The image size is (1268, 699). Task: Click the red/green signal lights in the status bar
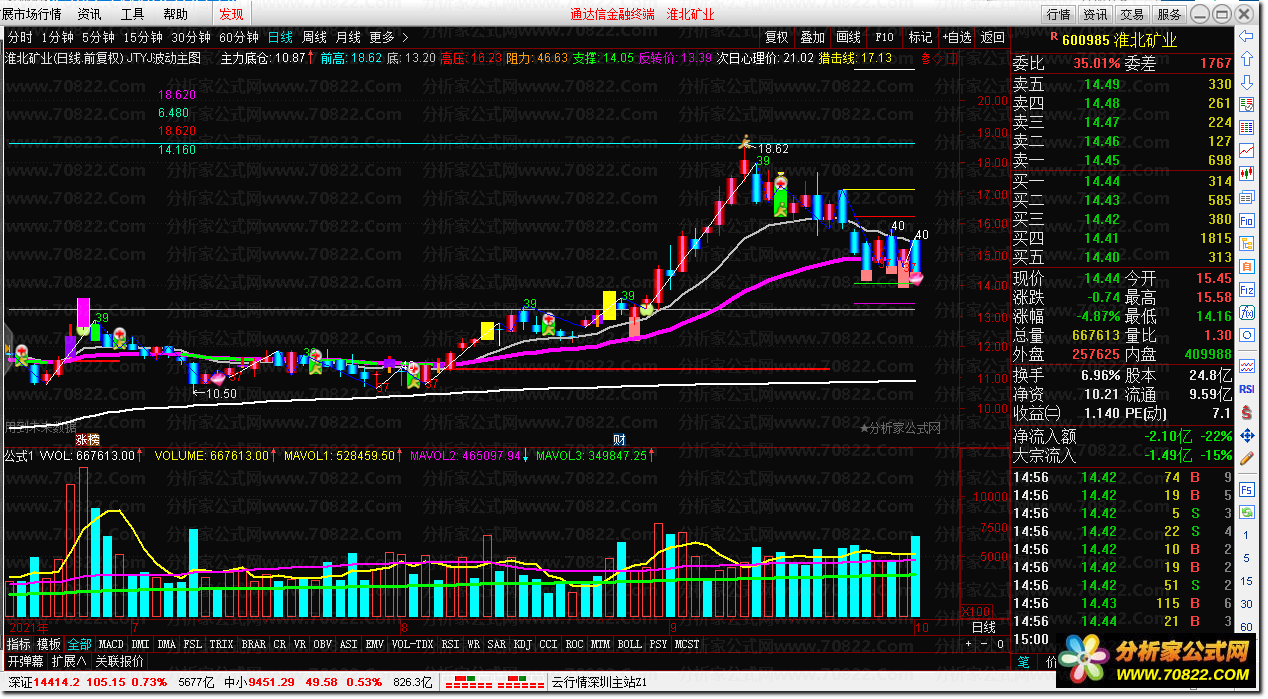(494, 683)
